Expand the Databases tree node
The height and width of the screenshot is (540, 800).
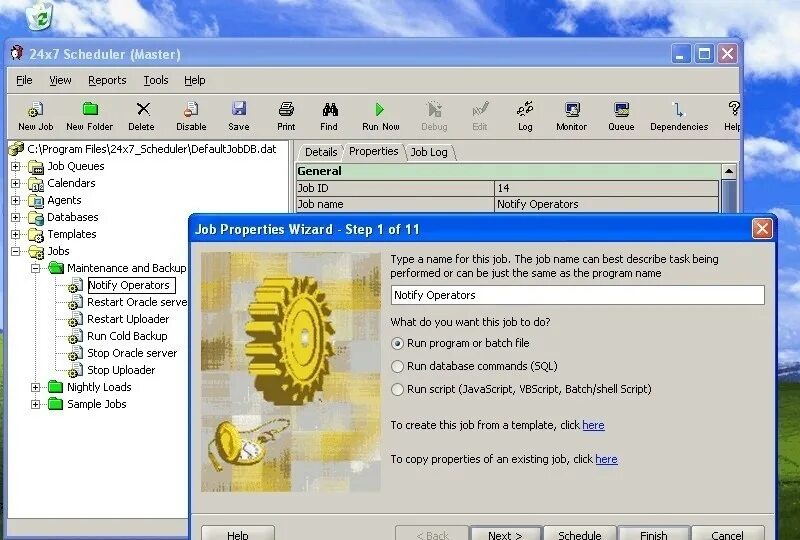[16, 217]
